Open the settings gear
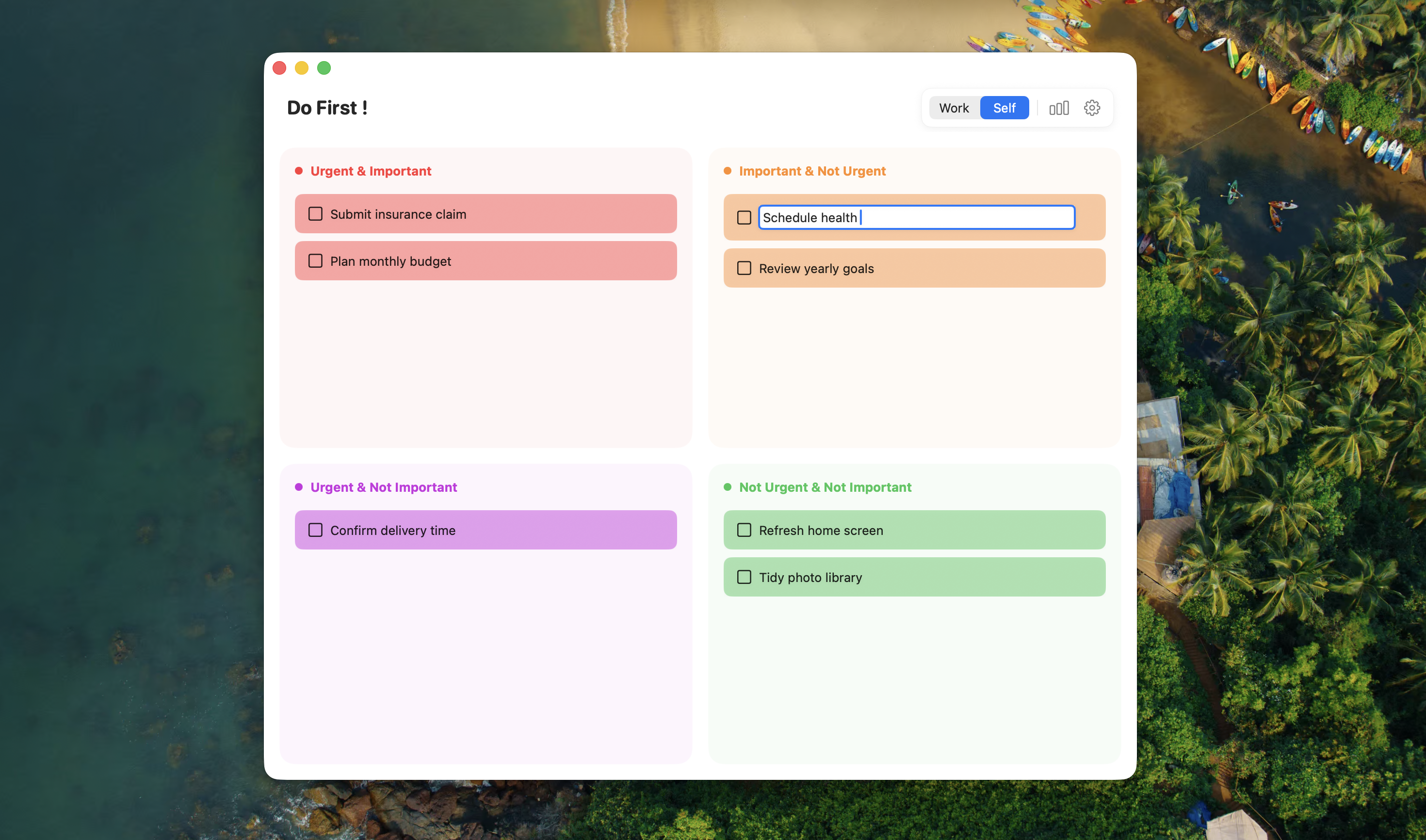 [x=1091, y=108]
